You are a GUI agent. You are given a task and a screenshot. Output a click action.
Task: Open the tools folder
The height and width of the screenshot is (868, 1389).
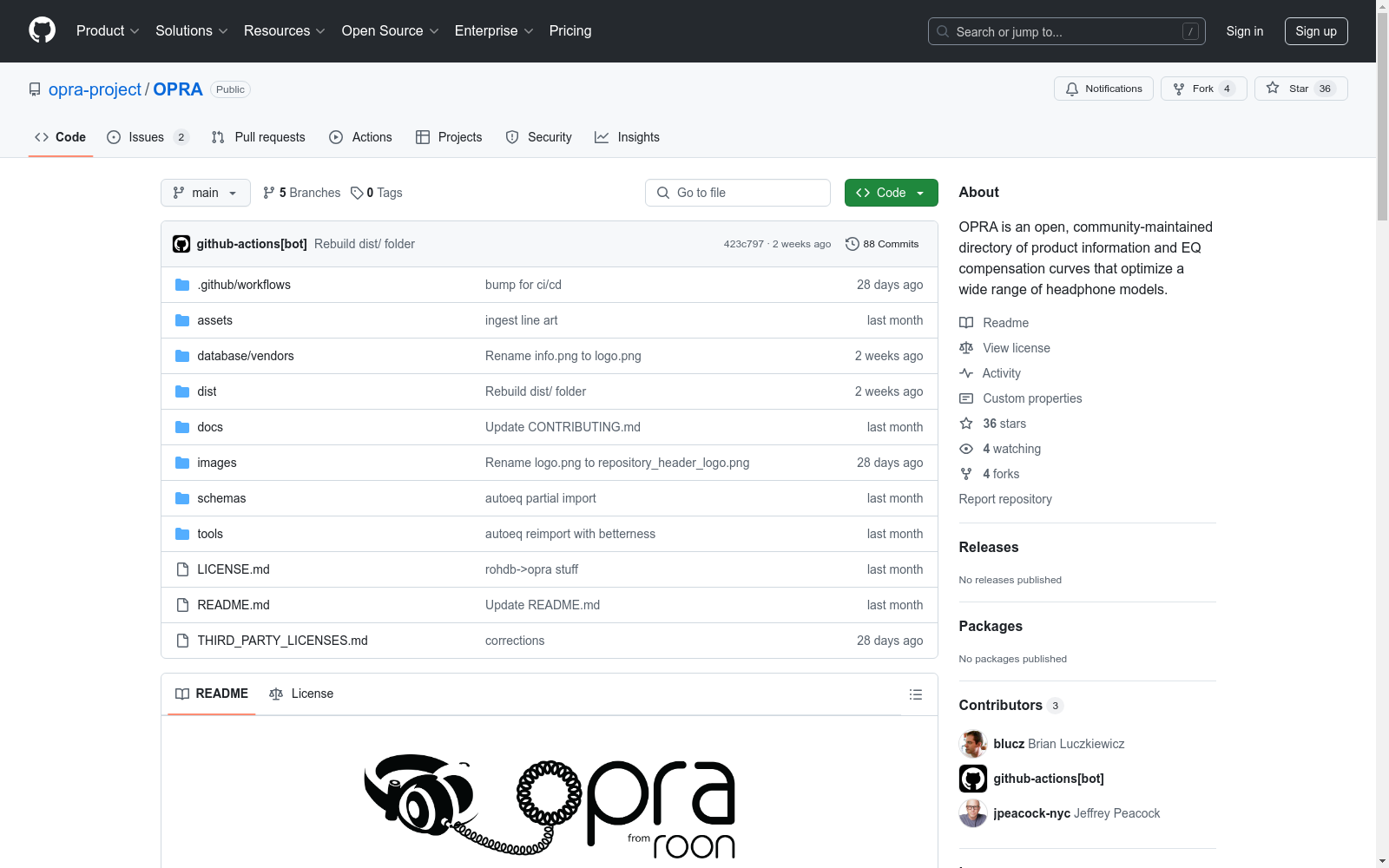pyautogui.click(x=210, y=534)
